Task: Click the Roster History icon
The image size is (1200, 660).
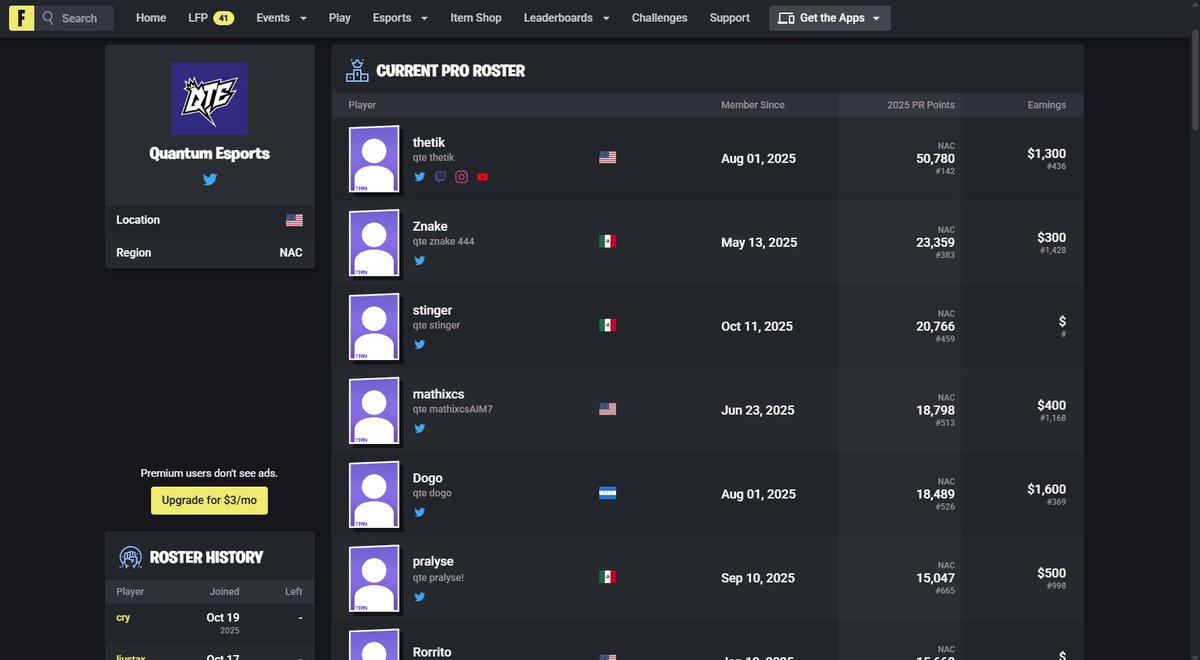Action: click(x=130, y=557)
